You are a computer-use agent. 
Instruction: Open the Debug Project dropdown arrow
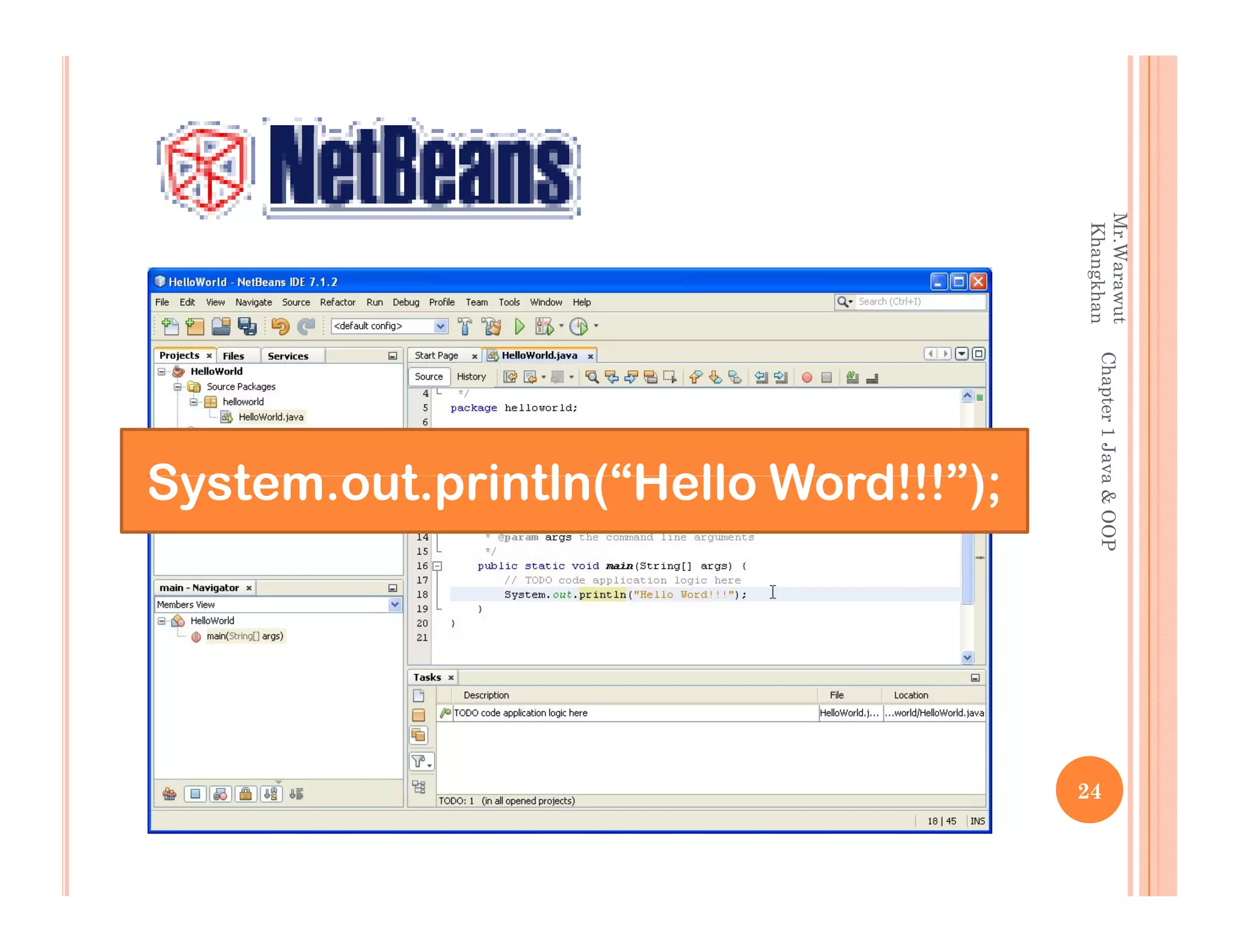point(561,326)
